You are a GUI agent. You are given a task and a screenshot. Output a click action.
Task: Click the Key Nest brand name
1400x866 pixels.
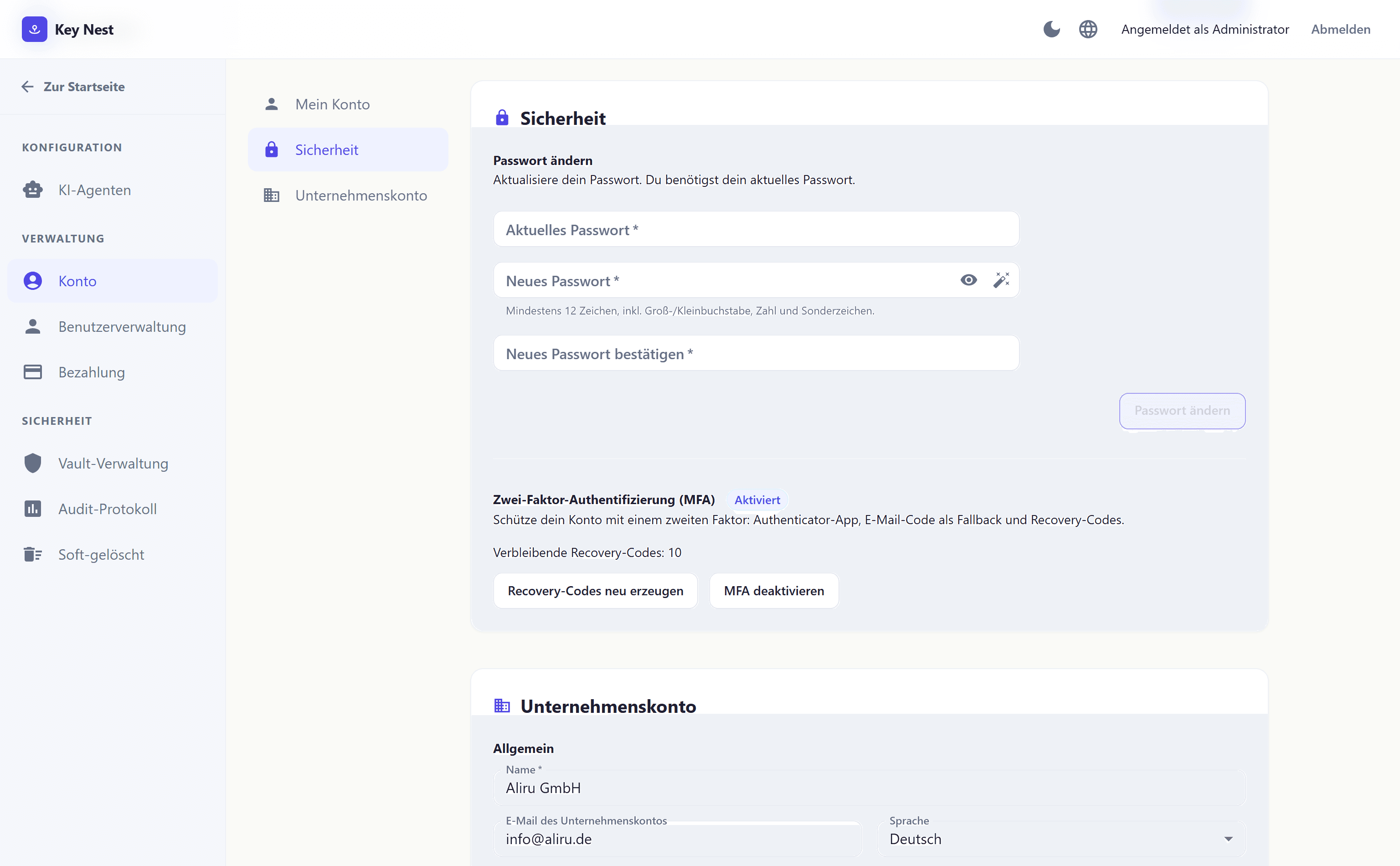tap(84, 29)
